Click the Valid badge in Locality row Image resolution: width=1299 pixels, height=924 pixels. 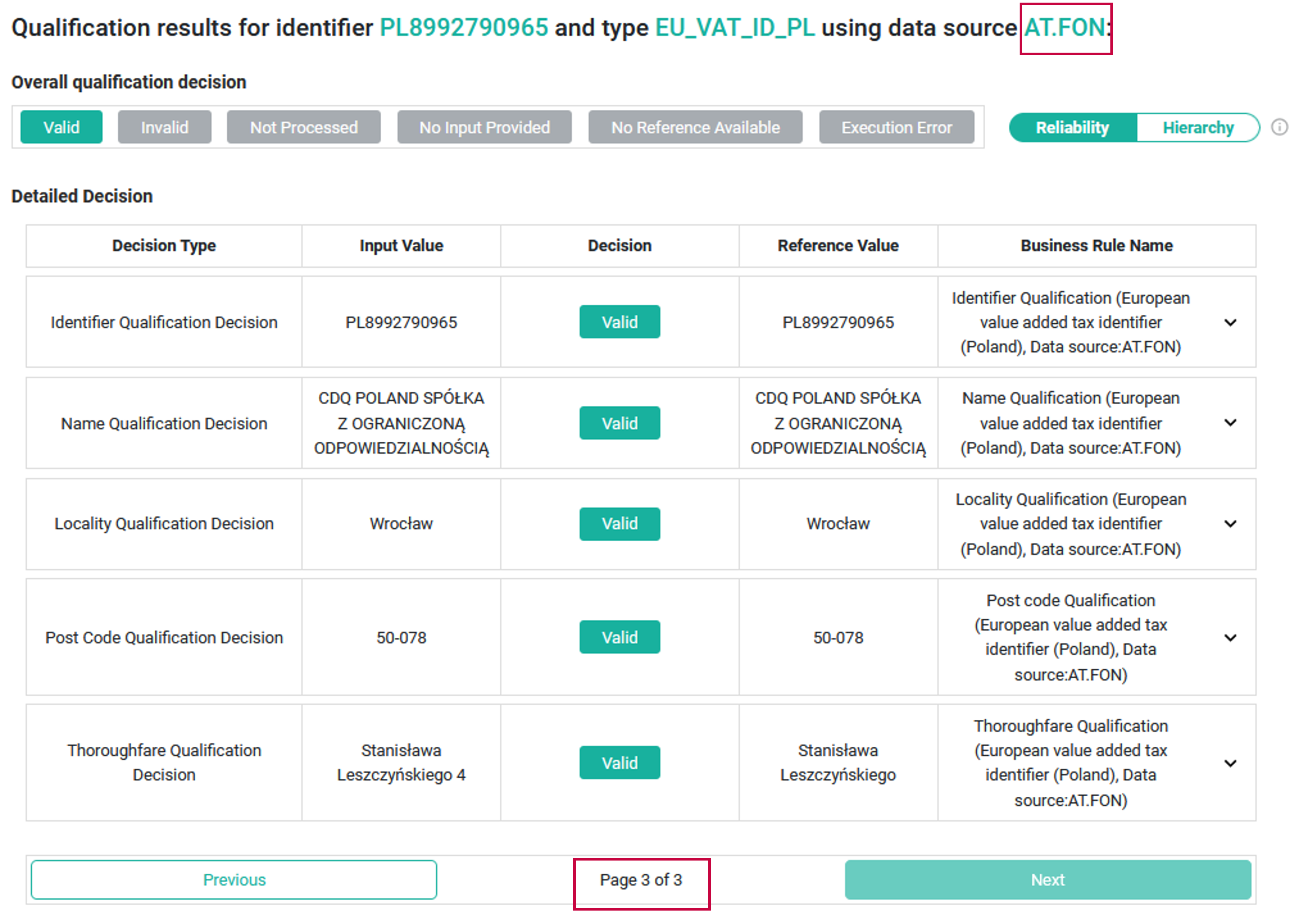[619, 524]
